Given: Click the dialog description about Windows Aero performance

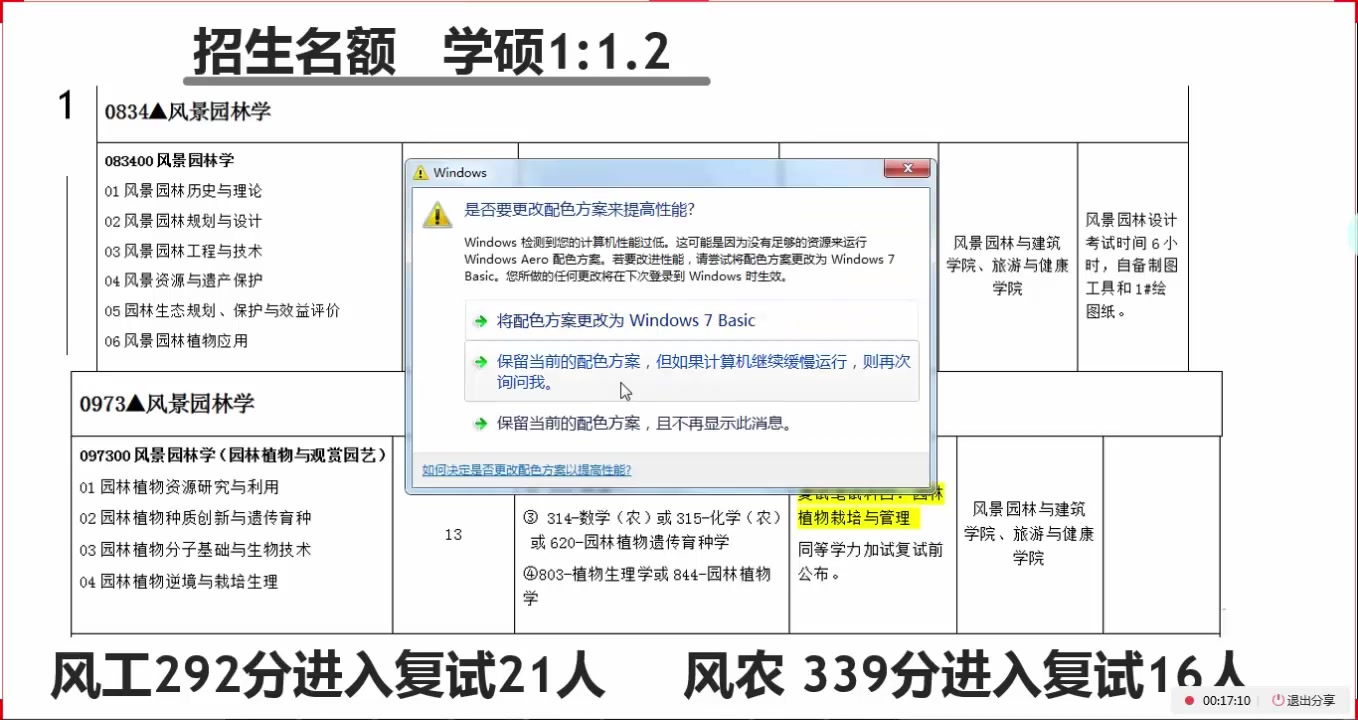Looking at the screenshot, I should click(x=680, y=259).
